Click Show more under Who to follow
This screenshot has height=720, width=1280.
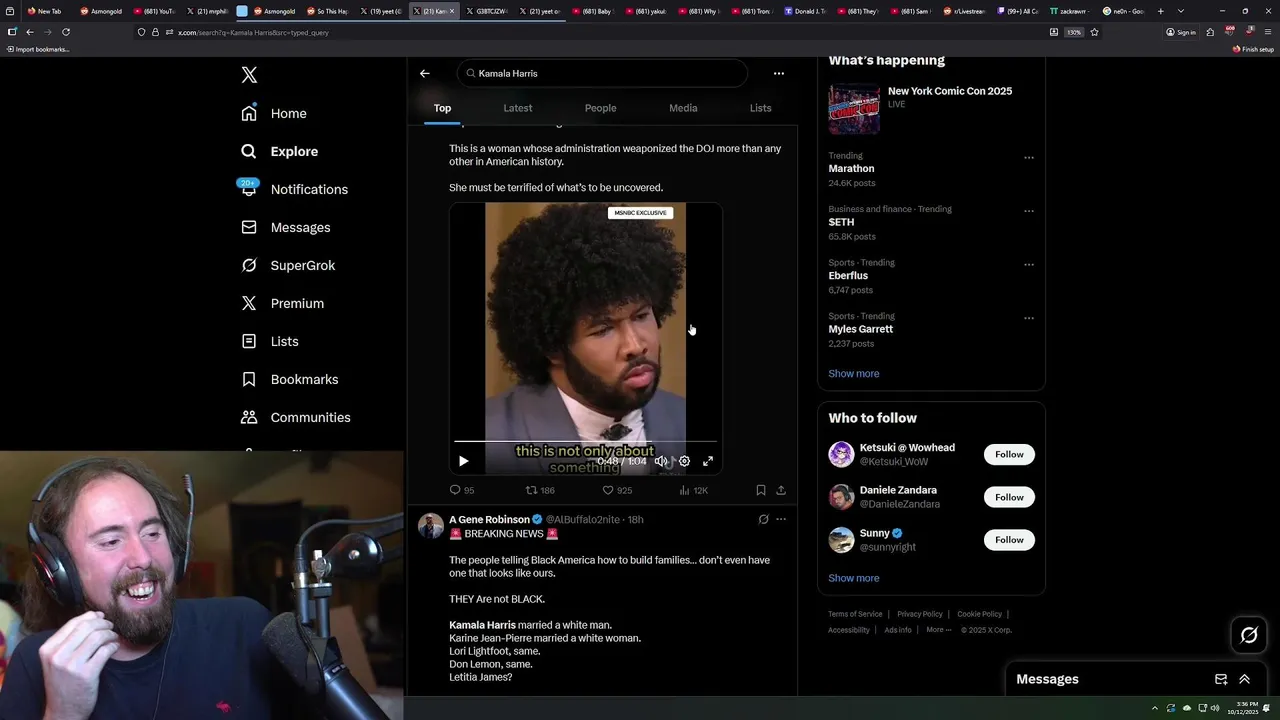(854, 578)
